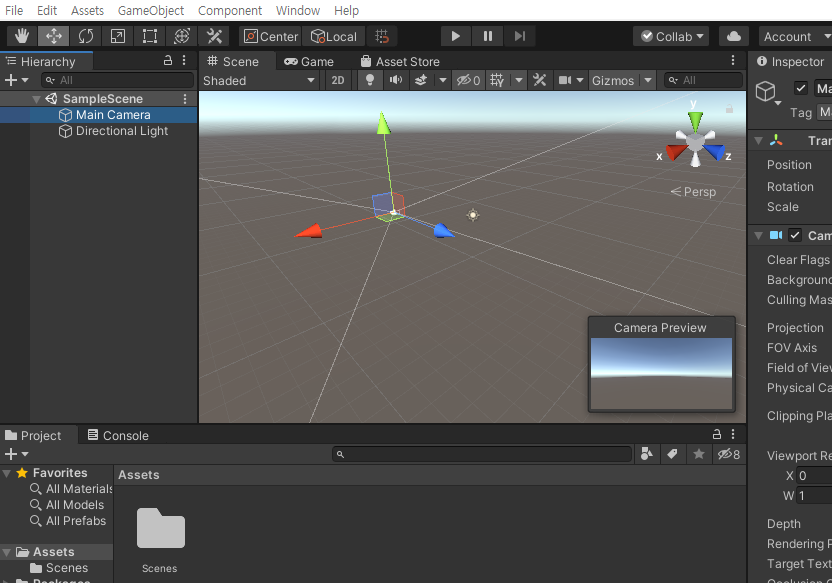Screen dimensions: 832x583
Task: Open the Scenes folder thumbnail
Action: [161, 529]
